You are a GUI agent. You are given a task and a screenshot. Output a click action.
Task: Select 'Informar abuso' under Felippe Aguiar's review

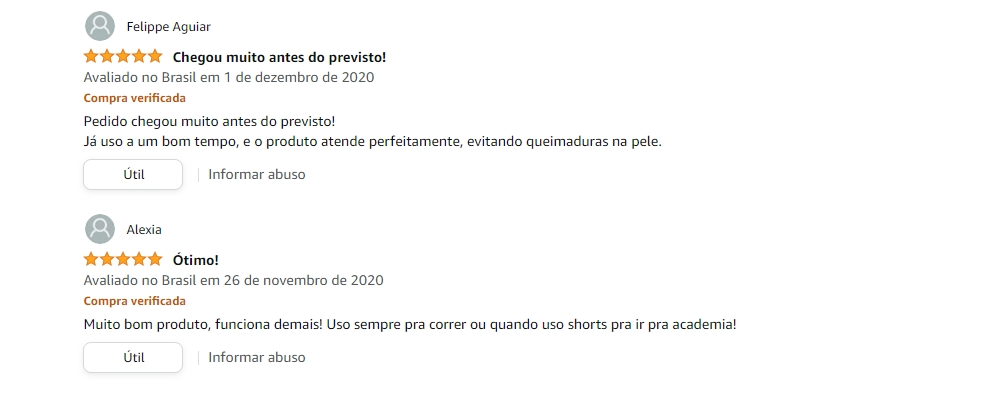click(x=257, y=174)
